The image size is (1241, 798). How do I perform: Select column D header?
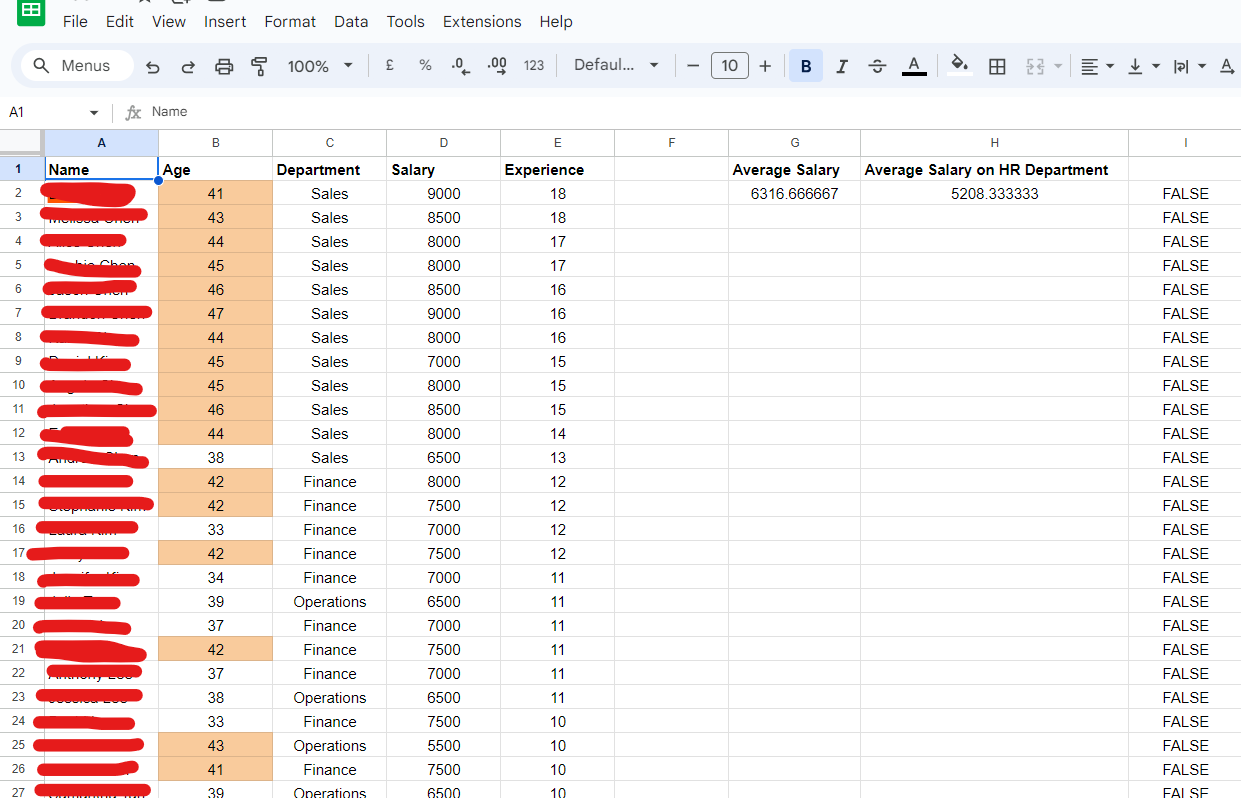443,143
